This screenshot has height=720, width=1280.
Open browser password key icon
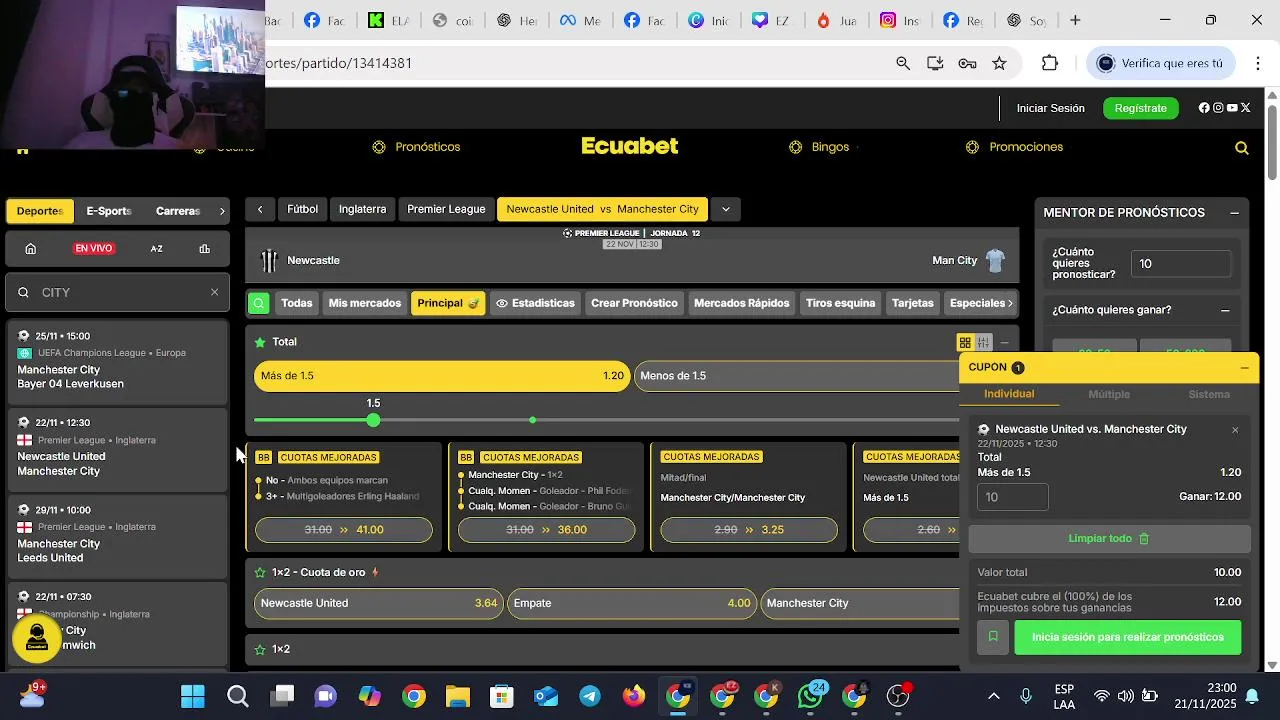(x=967, y=63)
